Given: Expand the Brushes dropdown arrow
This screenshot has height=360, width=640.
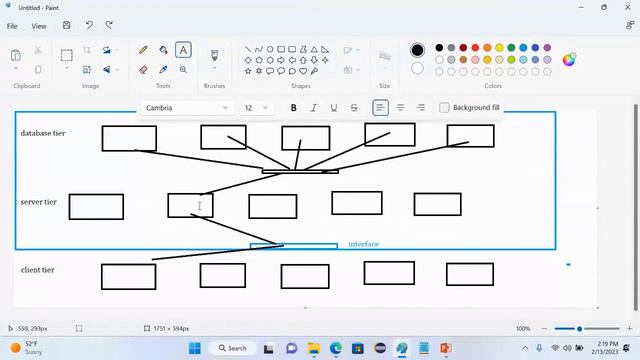Looking at the screenshot, I should coord(214,68).
